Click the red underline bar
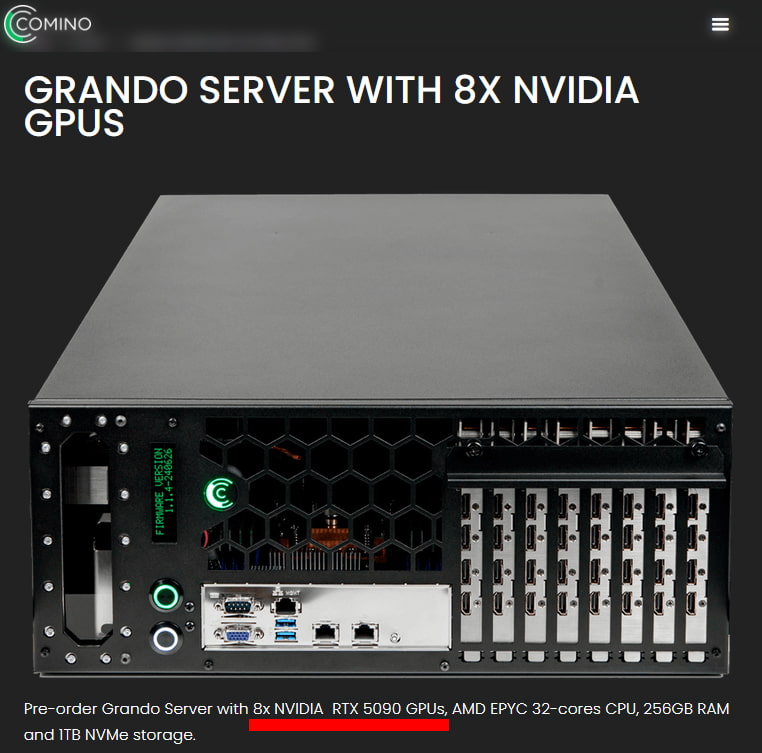 (349, 725)
